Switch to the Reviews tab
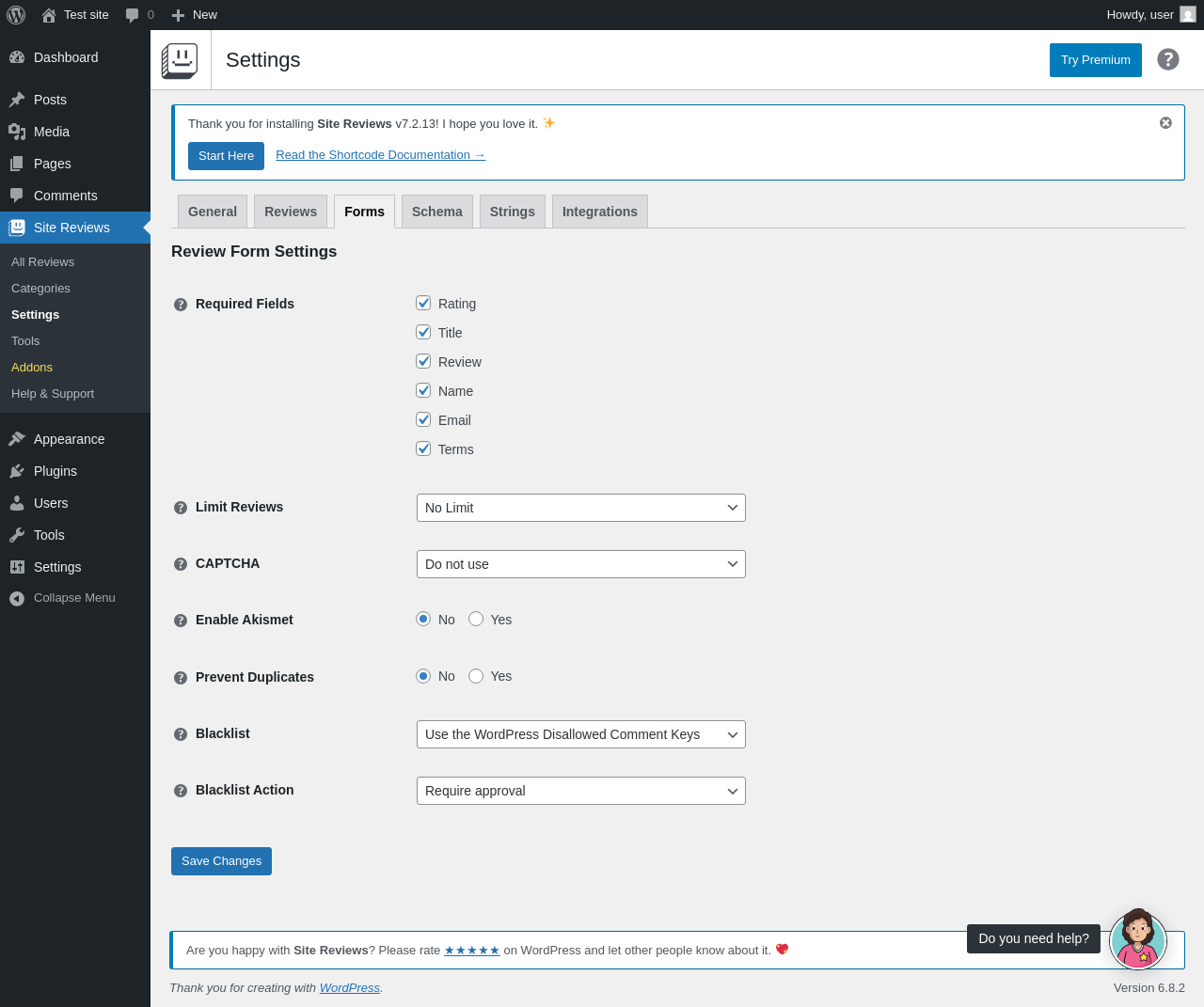Image resolution: width=1204 pixels, height=1007 pixels. 291,212
